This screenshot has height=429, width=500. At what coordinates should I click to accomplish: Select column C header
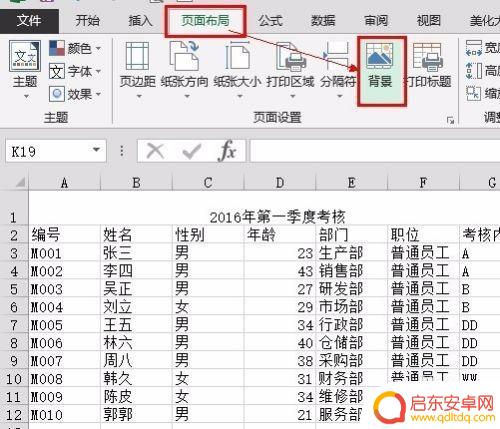(208, 183)
